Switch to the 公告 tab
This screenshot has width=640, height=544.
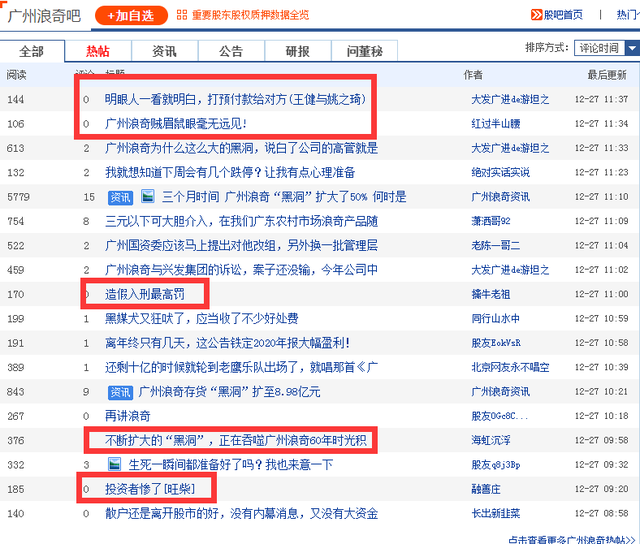[x=231, y=51]
